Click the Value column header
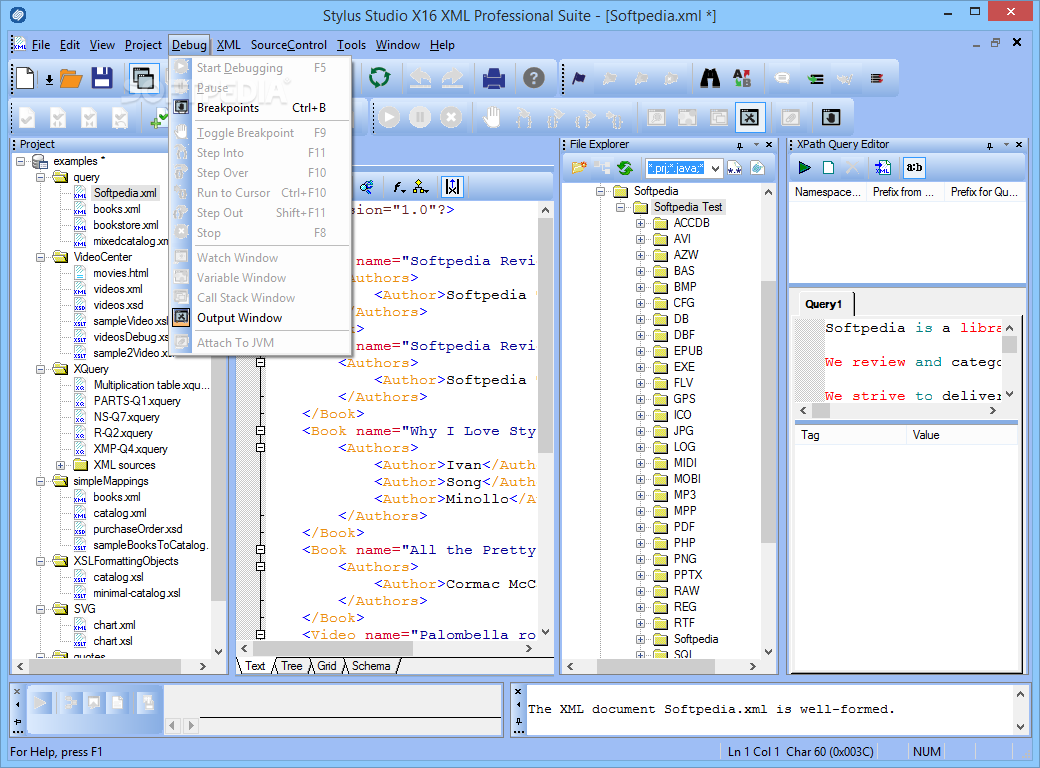This screenshot has height=768, width=1040. click(x=926, y=435)
